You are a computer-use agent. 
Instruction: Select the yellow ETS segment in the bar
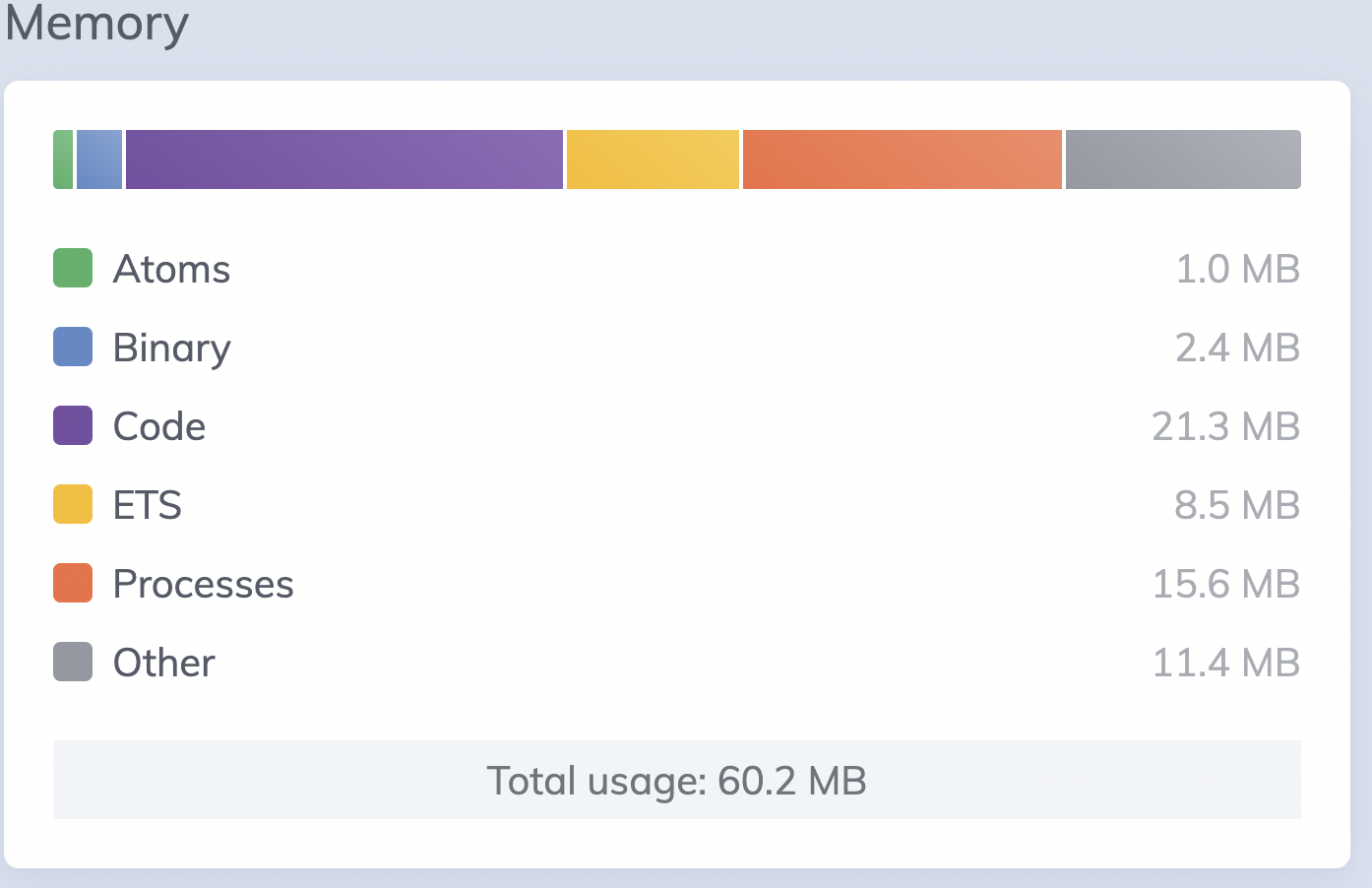tap(653, 159)
